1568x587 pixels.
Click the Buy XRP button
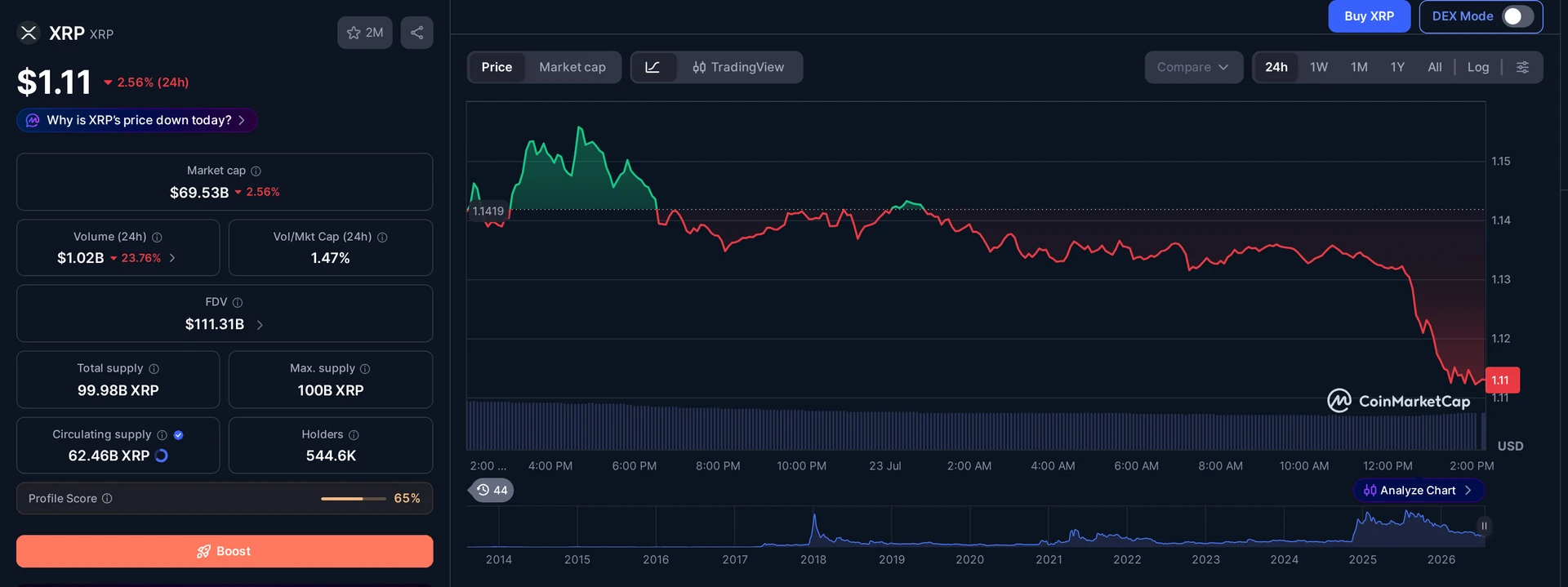pos(1370,16)
